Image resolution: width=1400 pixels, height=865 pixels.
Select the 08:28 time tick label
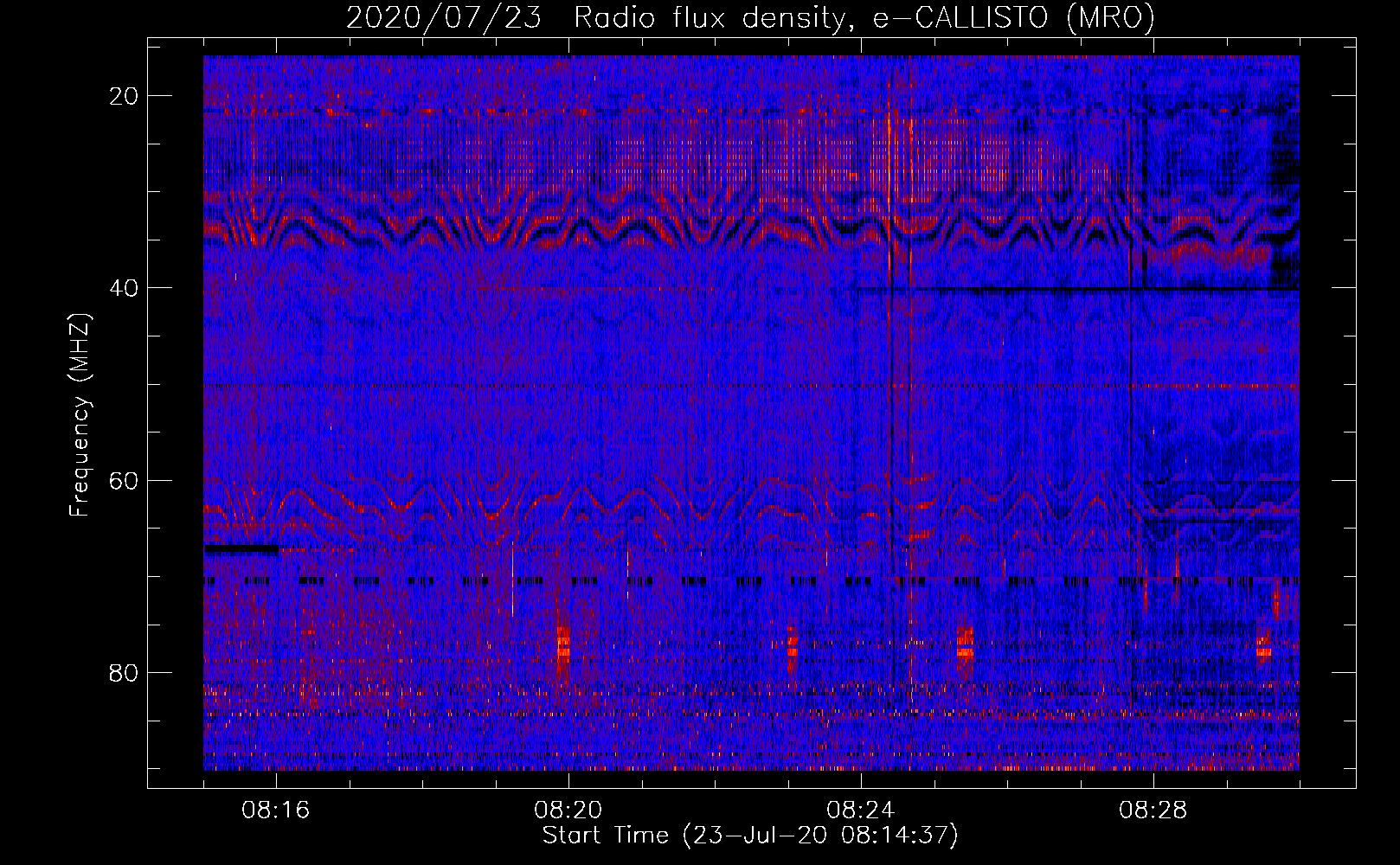(x=1153, y=811)
